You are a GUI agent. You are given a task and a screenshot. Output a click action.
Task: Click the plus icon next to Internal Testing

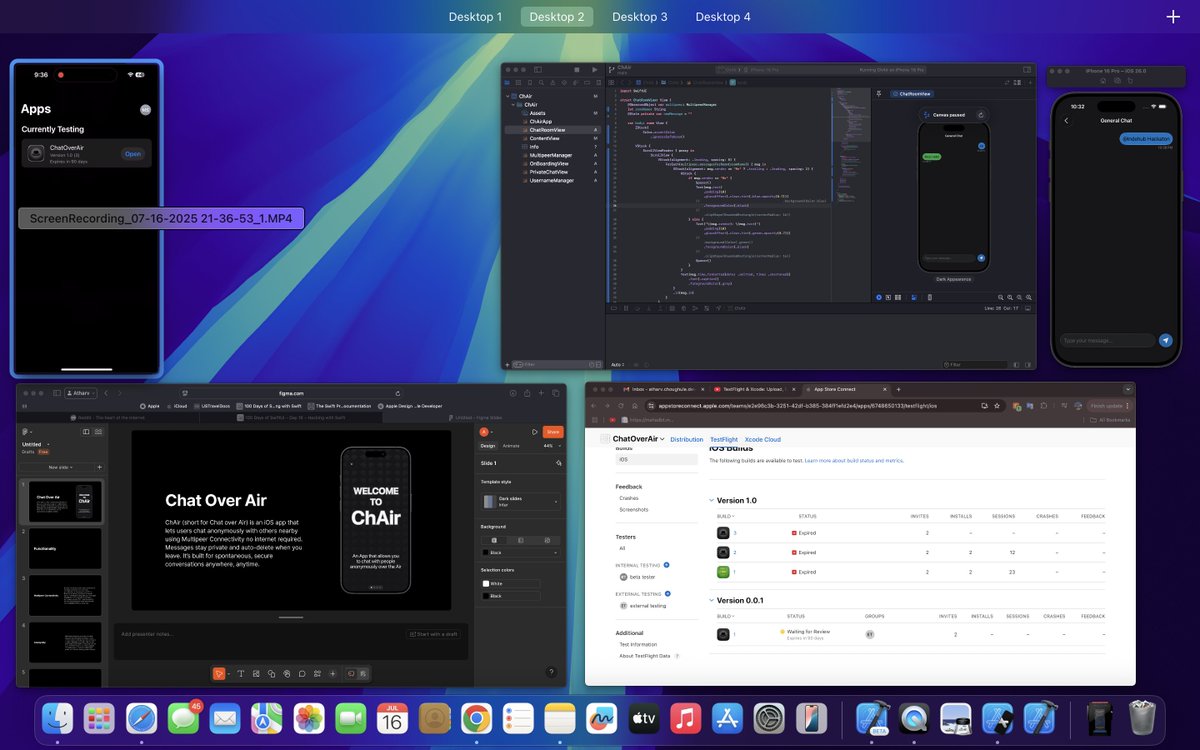[667, 565]
